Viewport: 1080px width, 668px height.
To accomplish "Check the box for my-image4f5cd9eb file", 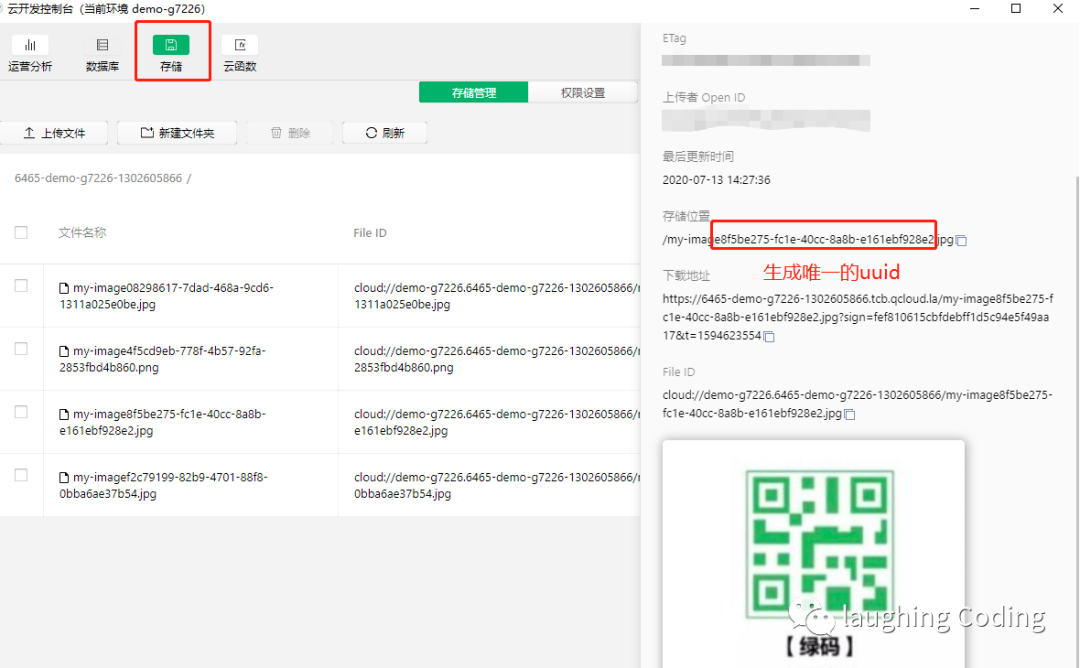I will pyautogui.click(x=21, y=348).
